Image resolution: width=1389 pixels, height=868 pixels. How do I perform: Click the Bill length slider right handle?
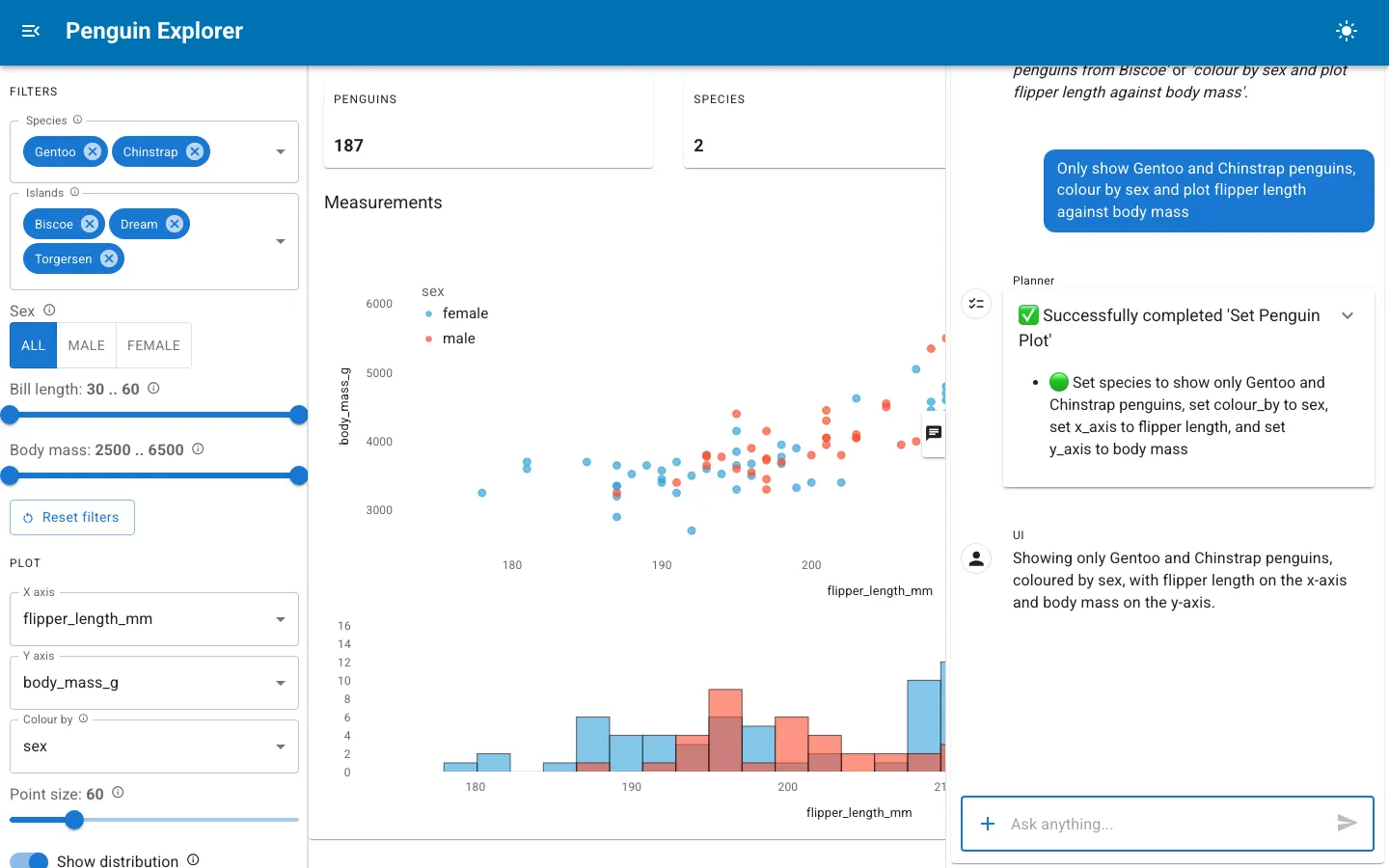299,415
